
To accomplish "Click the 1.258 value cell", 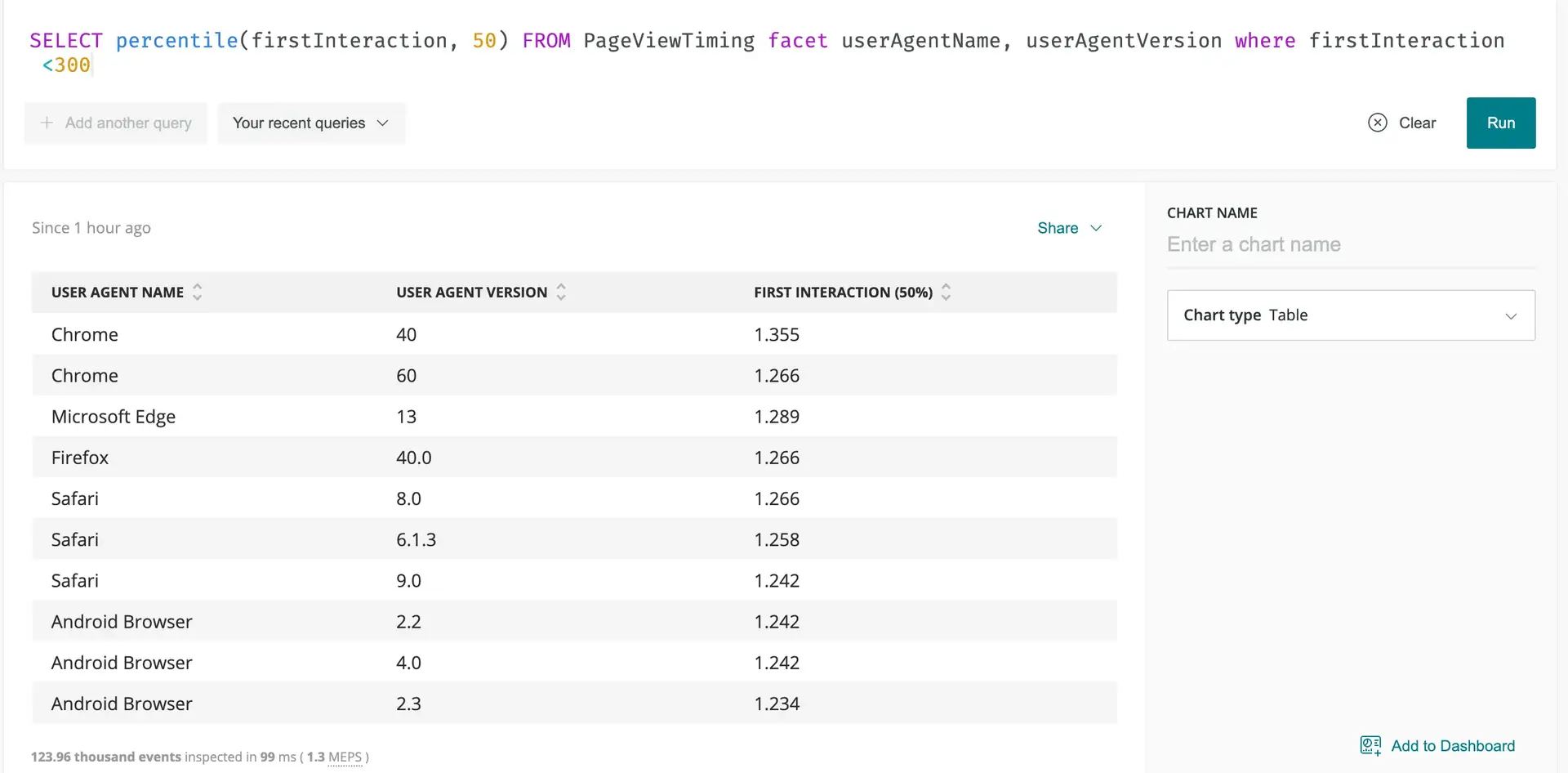I will [x=777, y=539].
